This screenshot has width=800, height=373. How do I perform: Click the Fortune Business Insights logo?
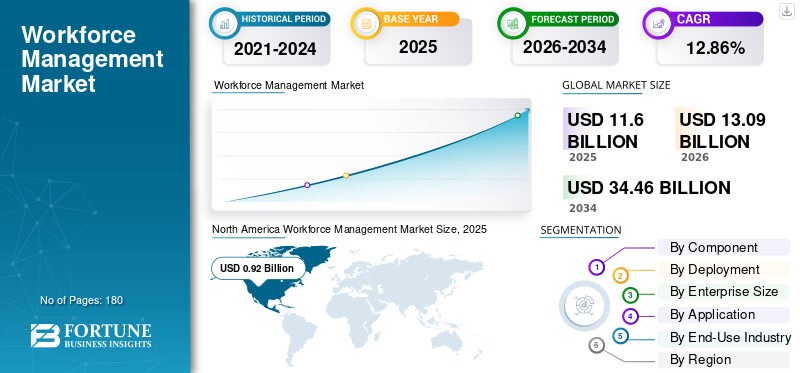[90, 336]
